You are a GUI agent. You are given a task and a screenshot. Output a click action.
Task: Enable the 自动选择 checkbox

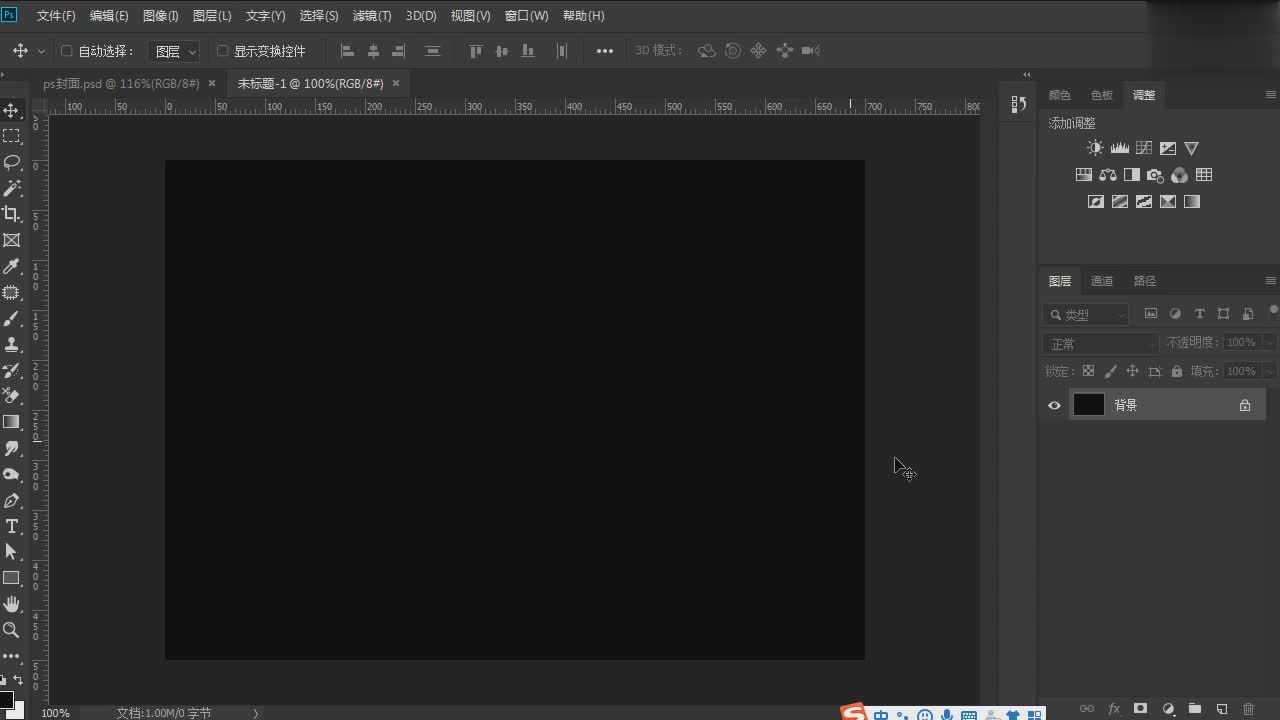coord(67,51)
